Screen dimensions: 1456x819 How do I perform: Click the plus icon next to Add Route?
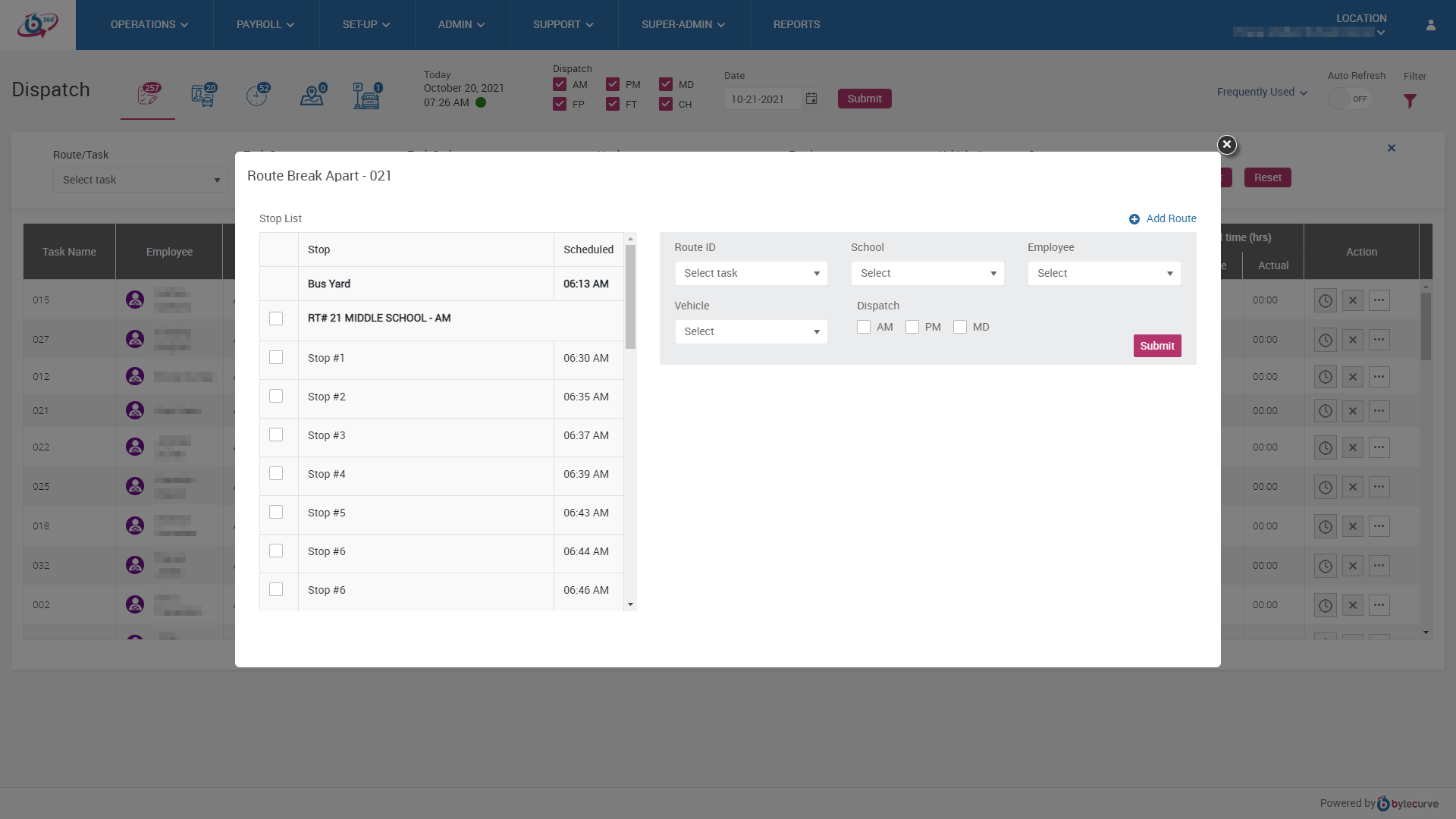click(1134, 219)
